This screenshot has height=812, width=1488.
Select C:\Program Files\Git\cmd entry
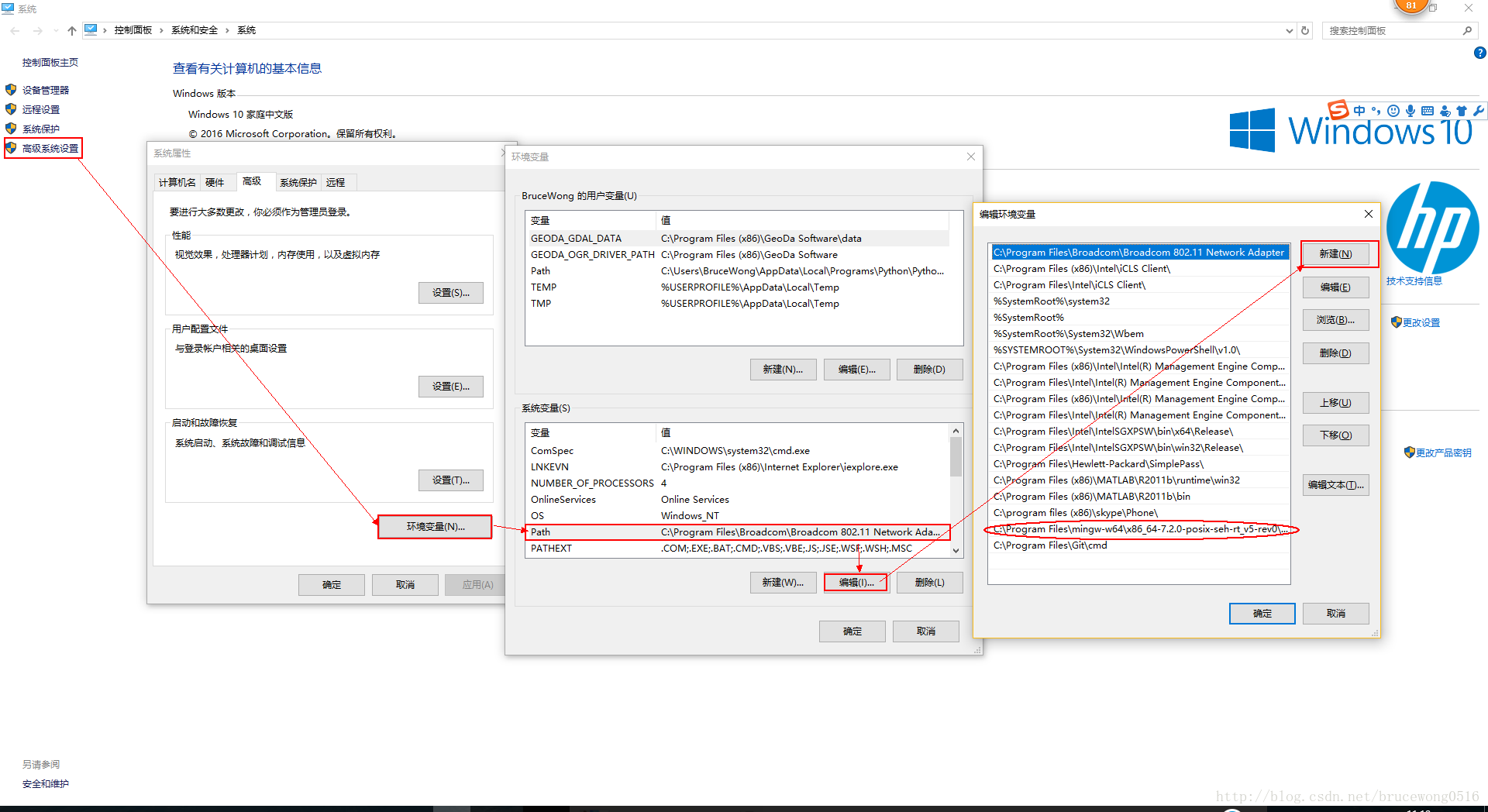(1139, 545)
